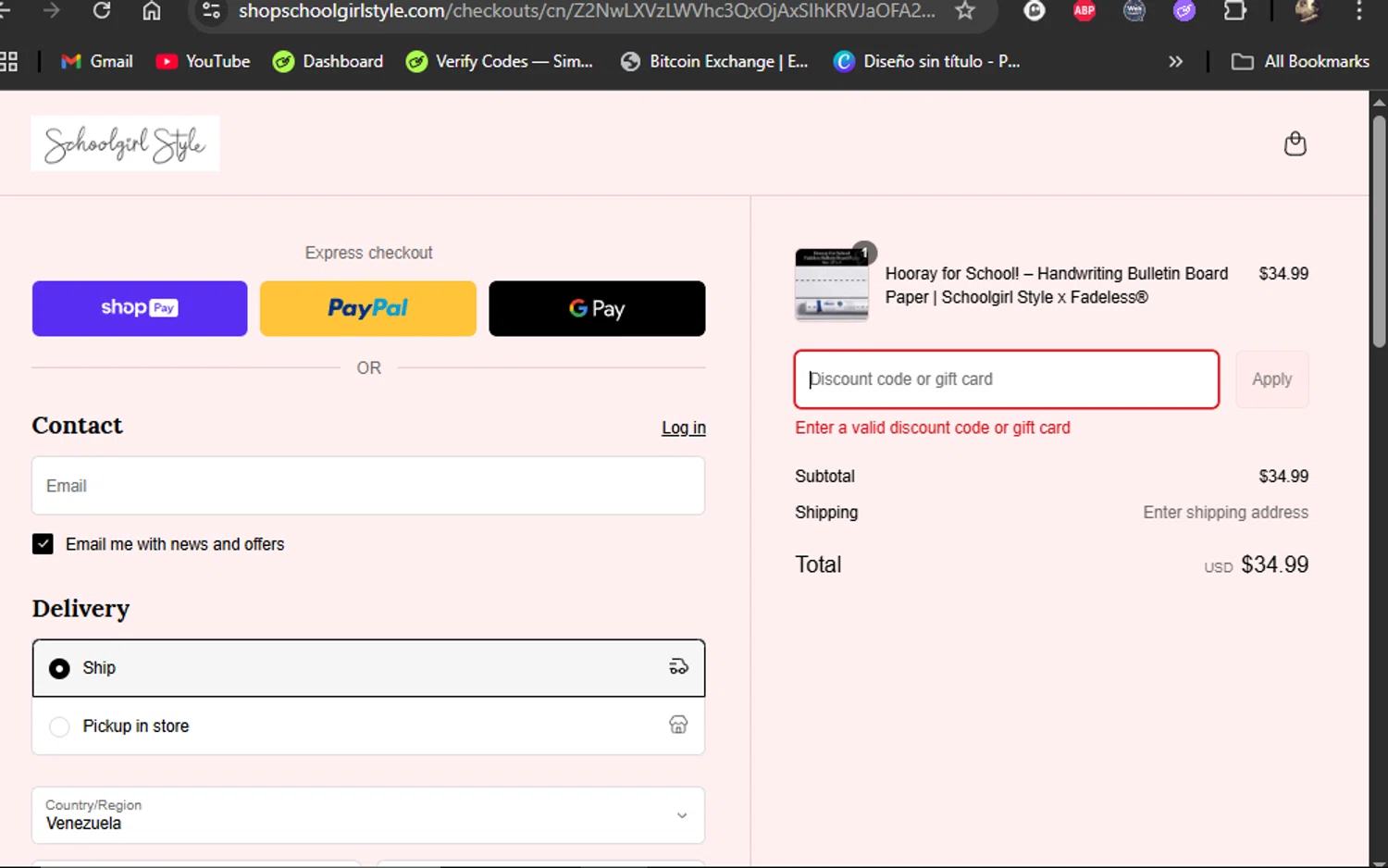Expand hidden bookmarks chevron

(x=1175, y=62)
